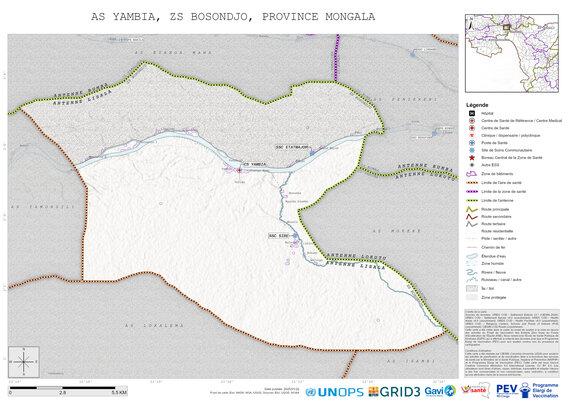This screenshot has width=566, height=400.
Task: Click the red CS Yambia health centre marker
Action: 239,170
